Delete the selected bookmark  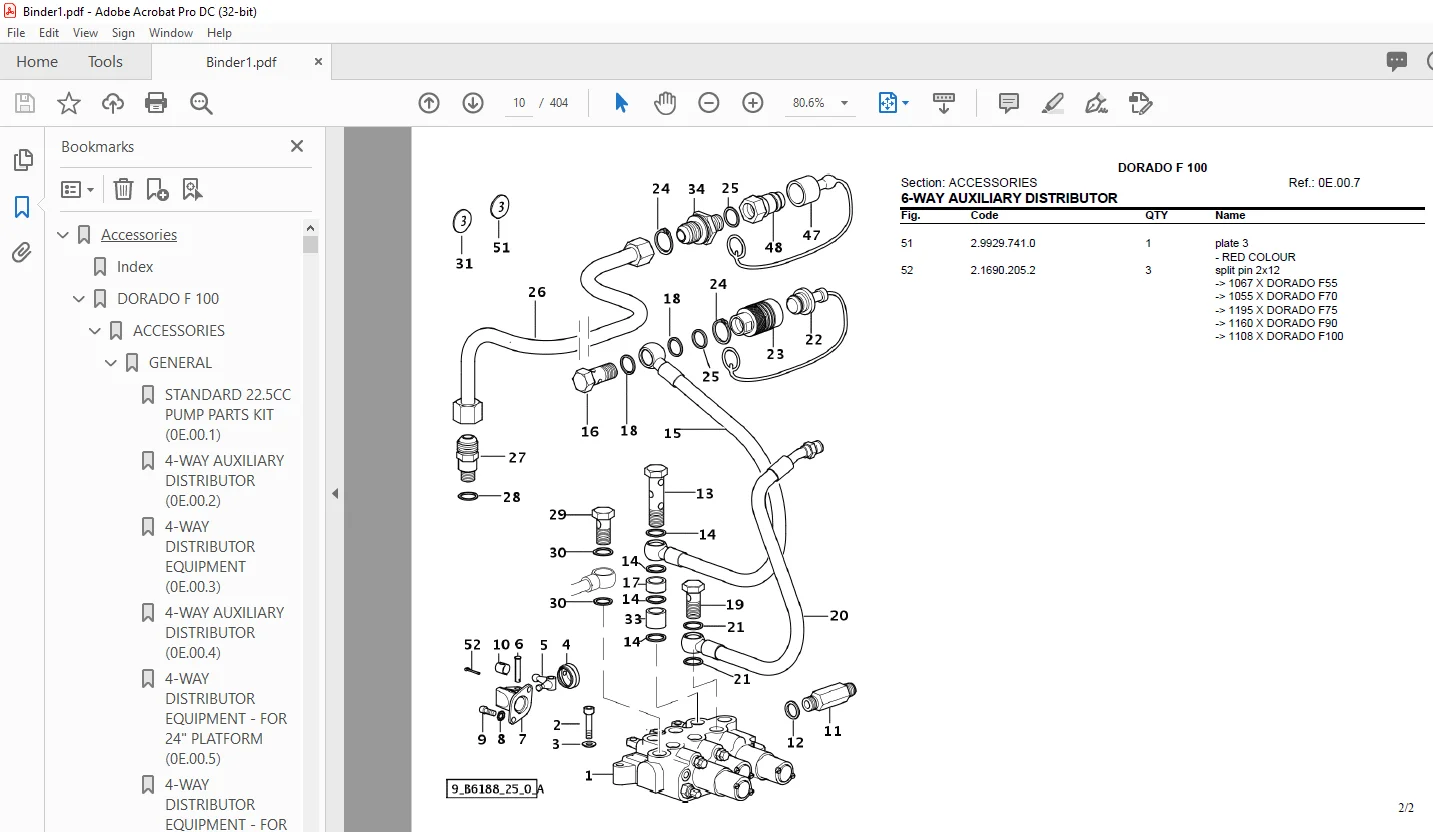click(x=123, y=189)
